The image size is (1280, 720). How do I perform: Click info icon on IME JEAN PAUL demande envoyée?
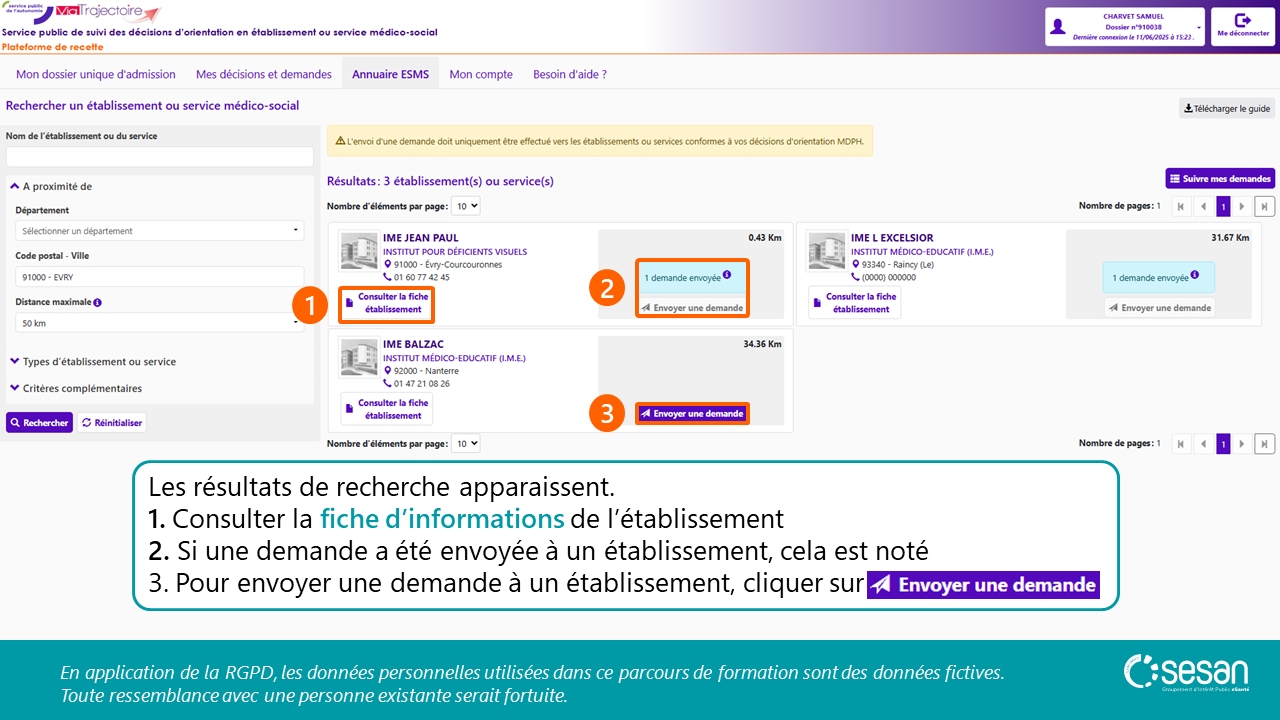pos(727,275)
